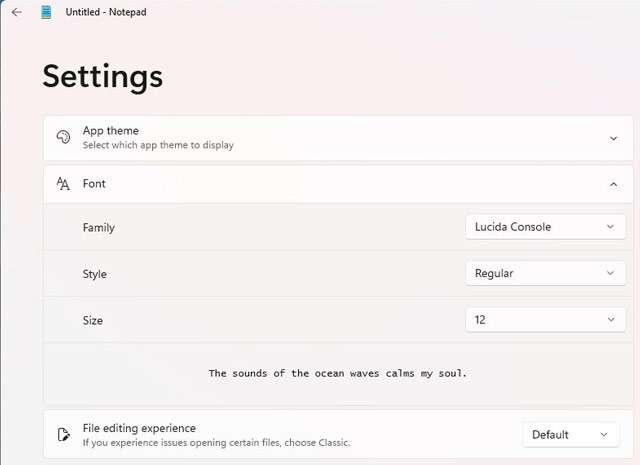
Task: Click the File editing experience label
Action: click(x=139, y=428)
